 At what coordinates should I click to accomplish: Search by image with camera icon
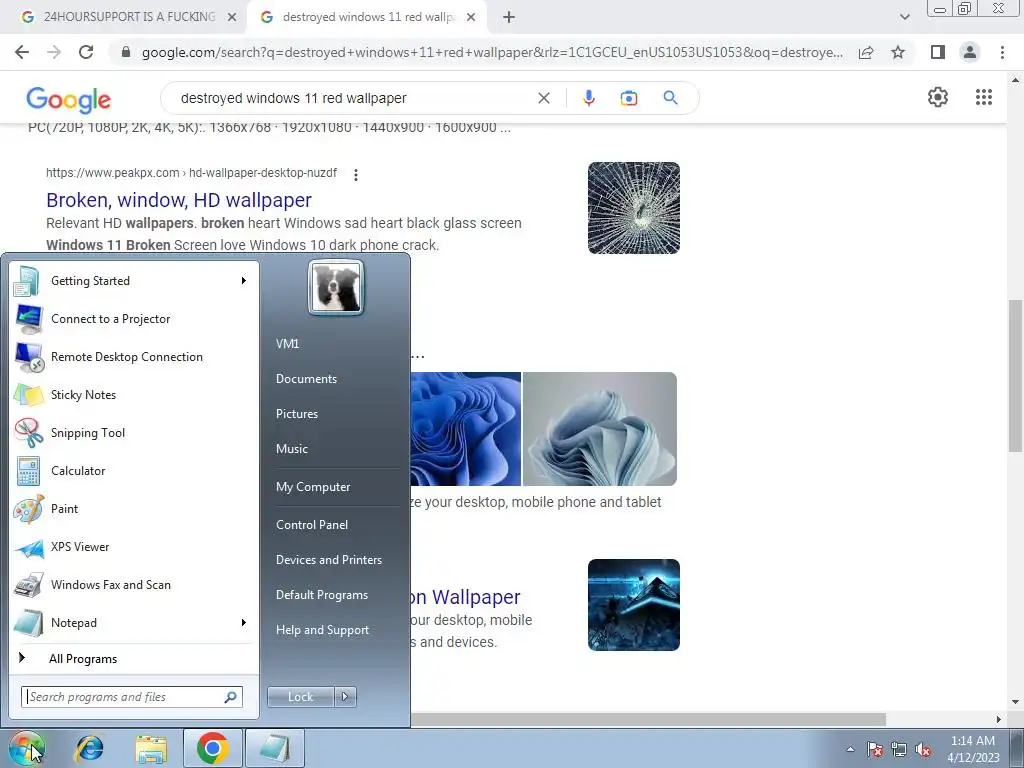click(x=628, y=99)
